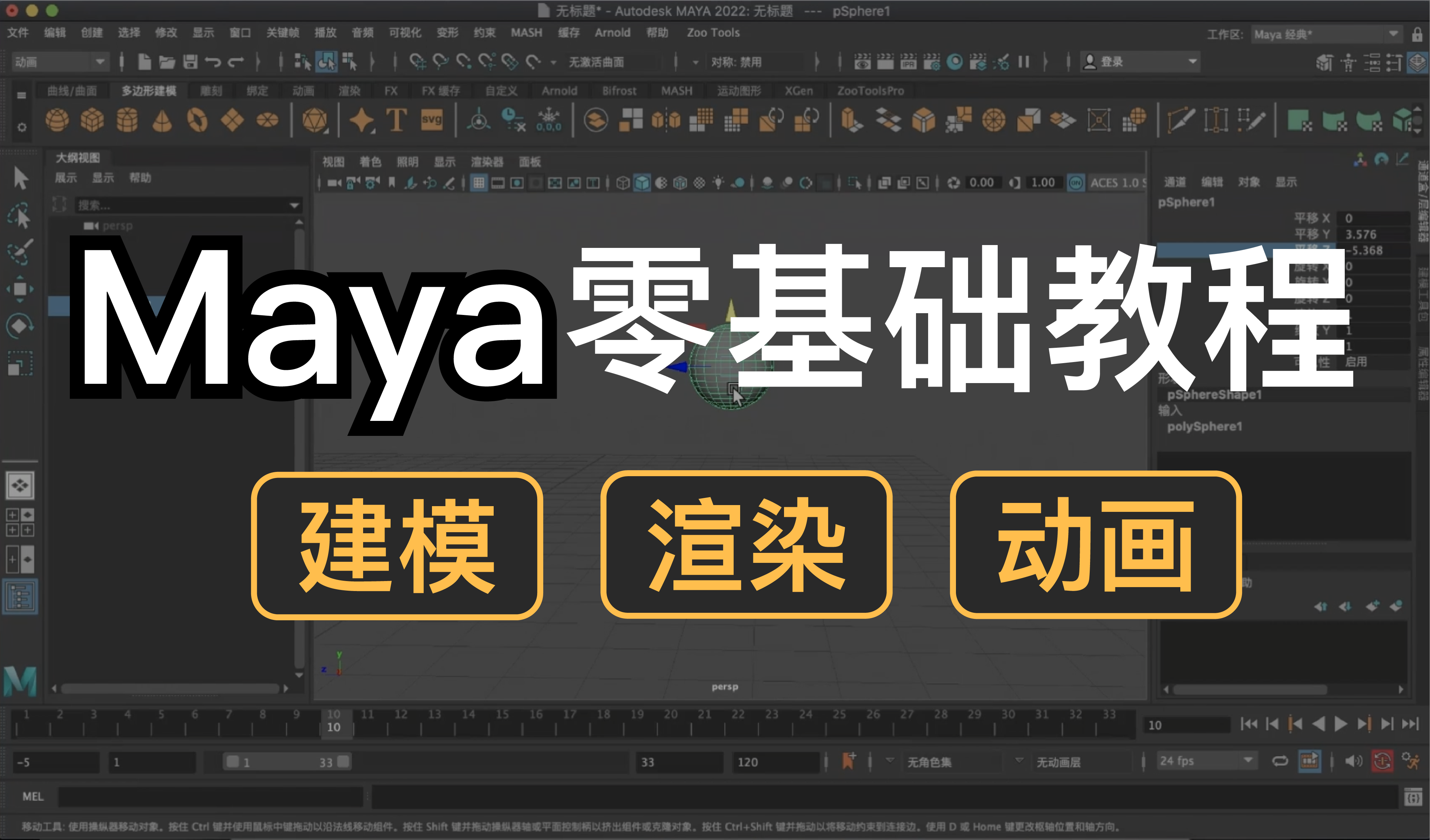
Task: Click the MEL script language label
Action: point(33,796)
